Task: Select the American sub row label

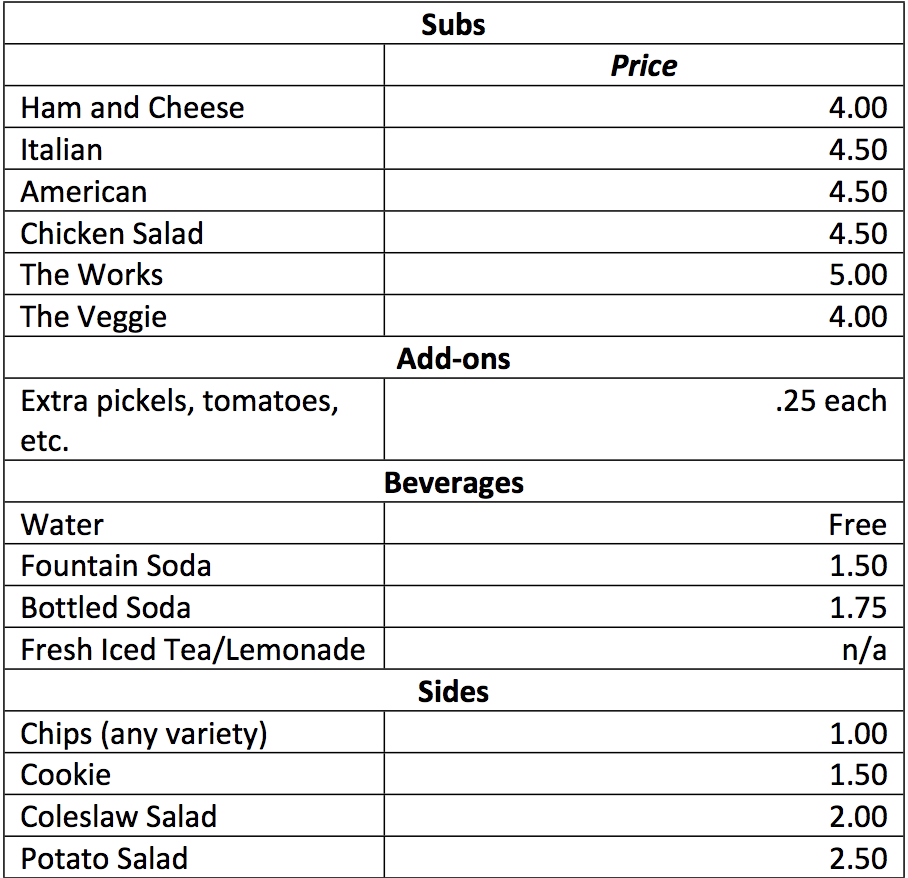Action: [84, 192]
